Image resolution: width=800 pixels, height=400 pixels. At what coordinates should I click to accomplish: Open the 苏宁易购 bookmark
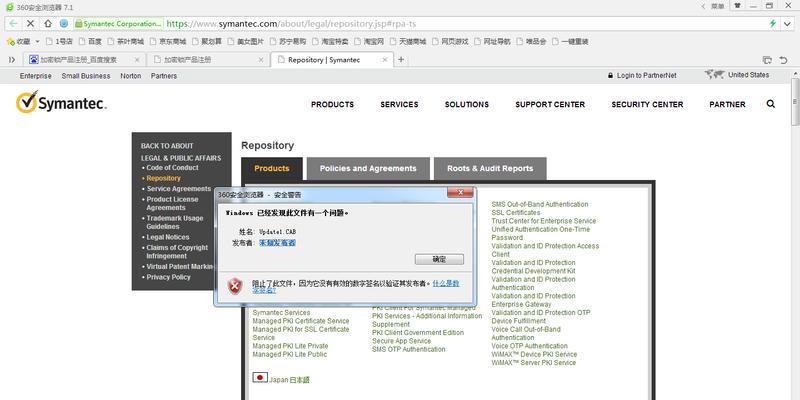point(288,41)
